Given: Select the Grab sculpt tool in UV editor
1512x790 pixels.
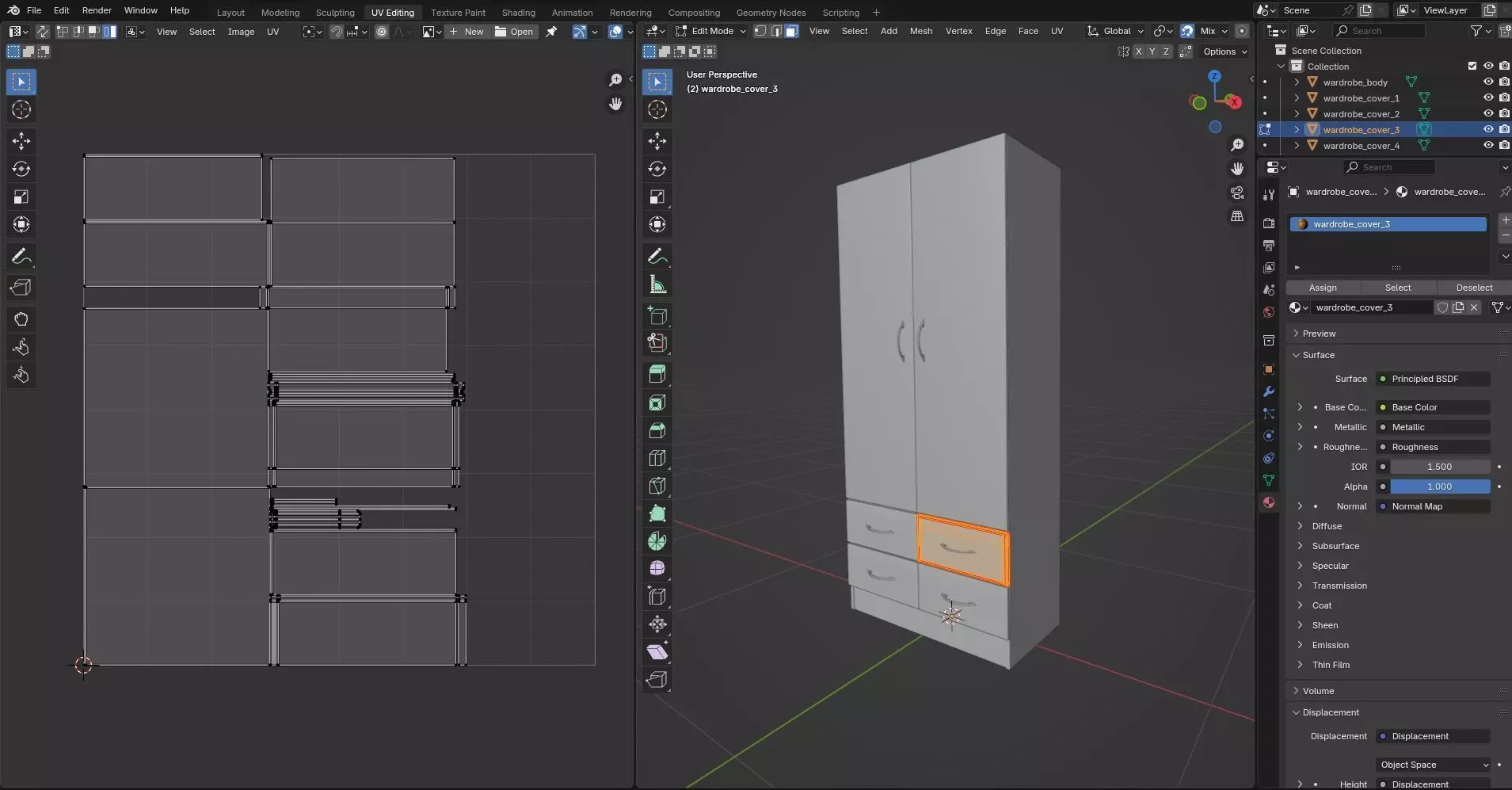Looking at the screenshot, I should [21, 319].
